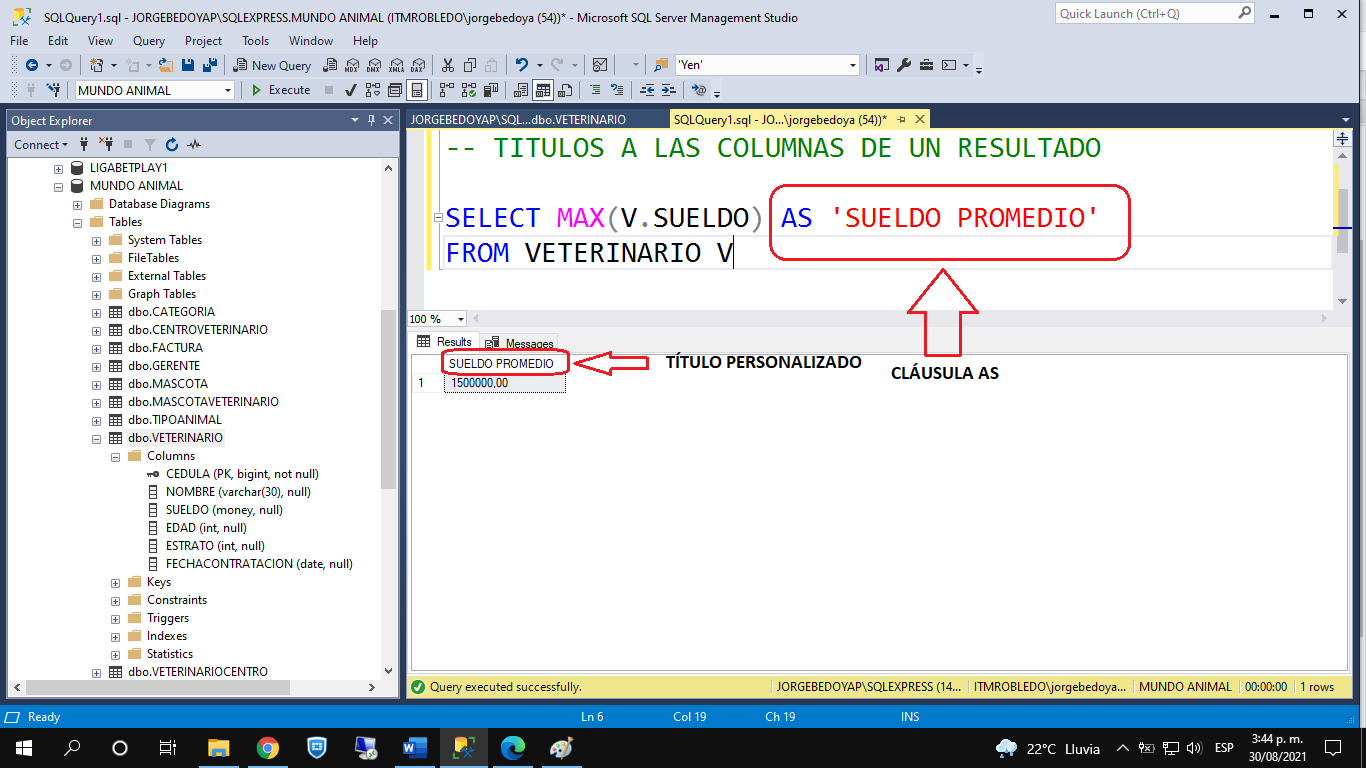This screenshot has height=768, width=1366.
Task: Open the File menu
Action: [19, 41]
